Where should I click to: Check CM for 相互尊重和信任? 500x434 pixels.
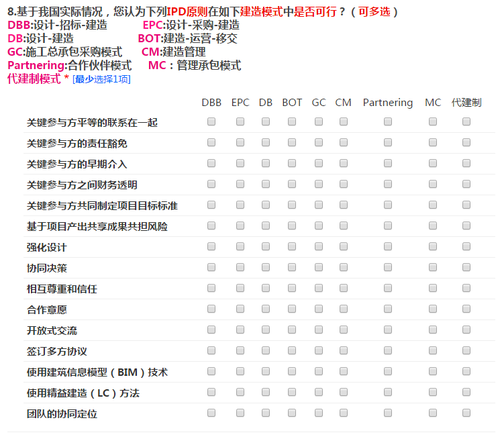coord(344,288)
